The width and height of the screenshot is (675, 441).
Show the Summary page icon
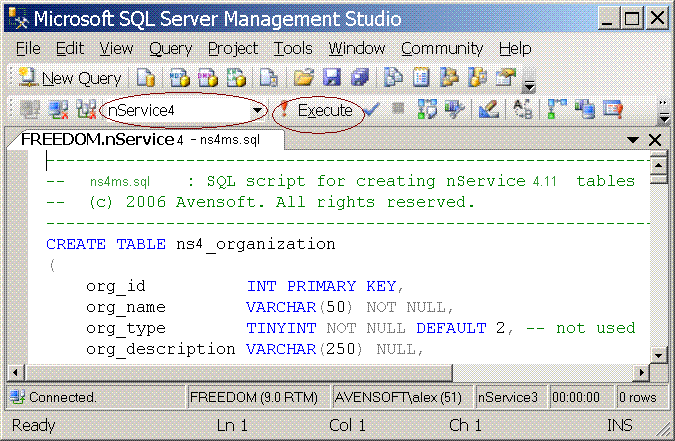421,78
